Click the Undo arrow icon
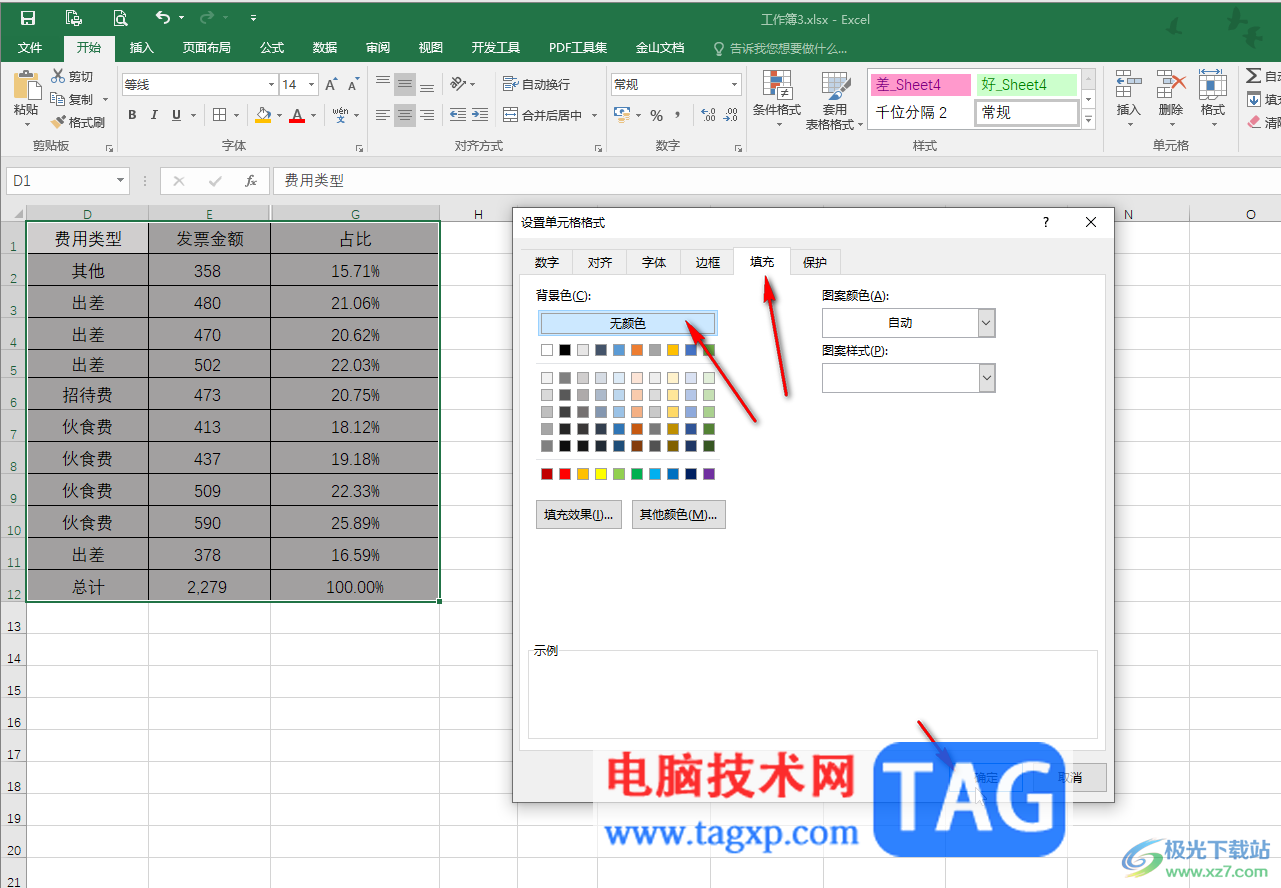Viewport: 1281px width, 888px height. (164, 18)
